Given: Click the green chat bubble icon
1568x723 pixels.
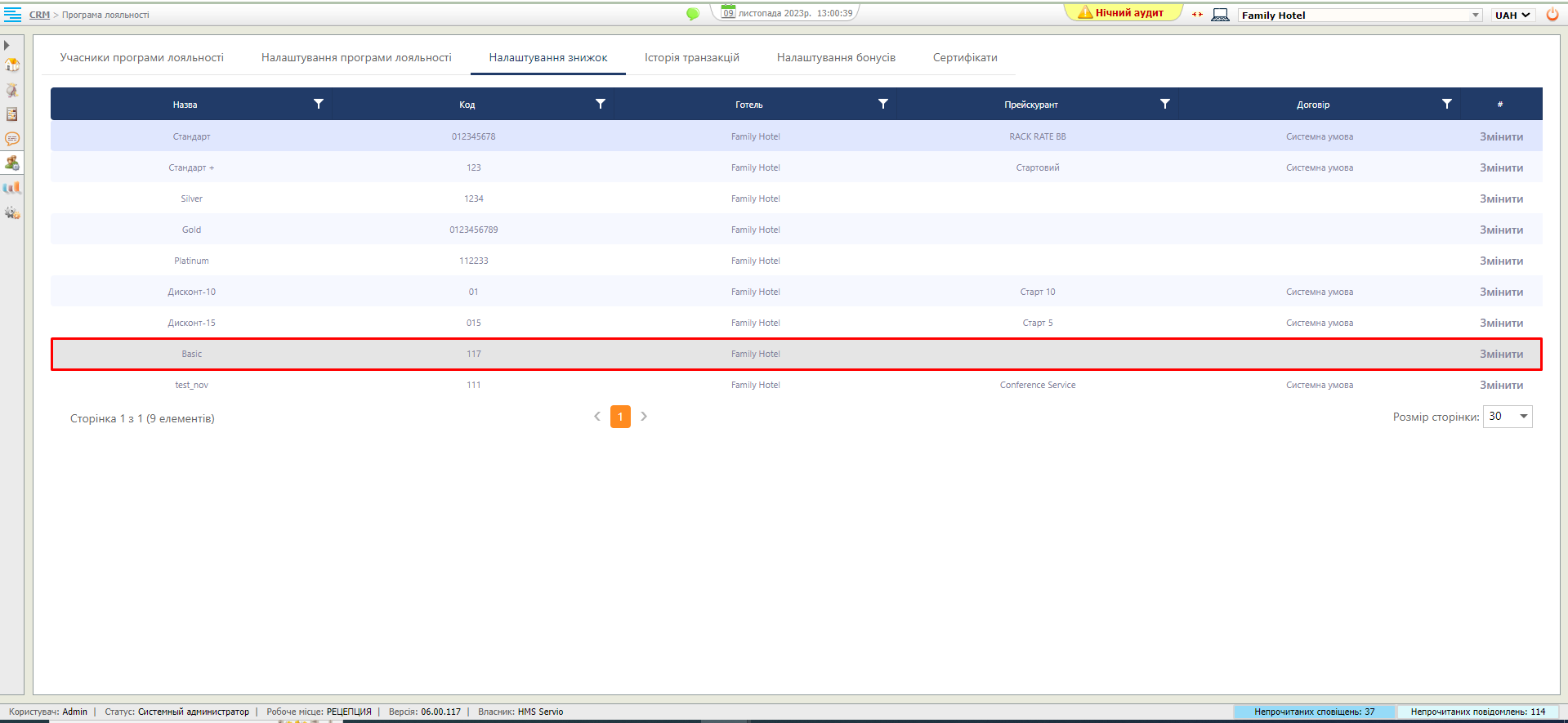Looking at the screenshot, I should 693,14.
